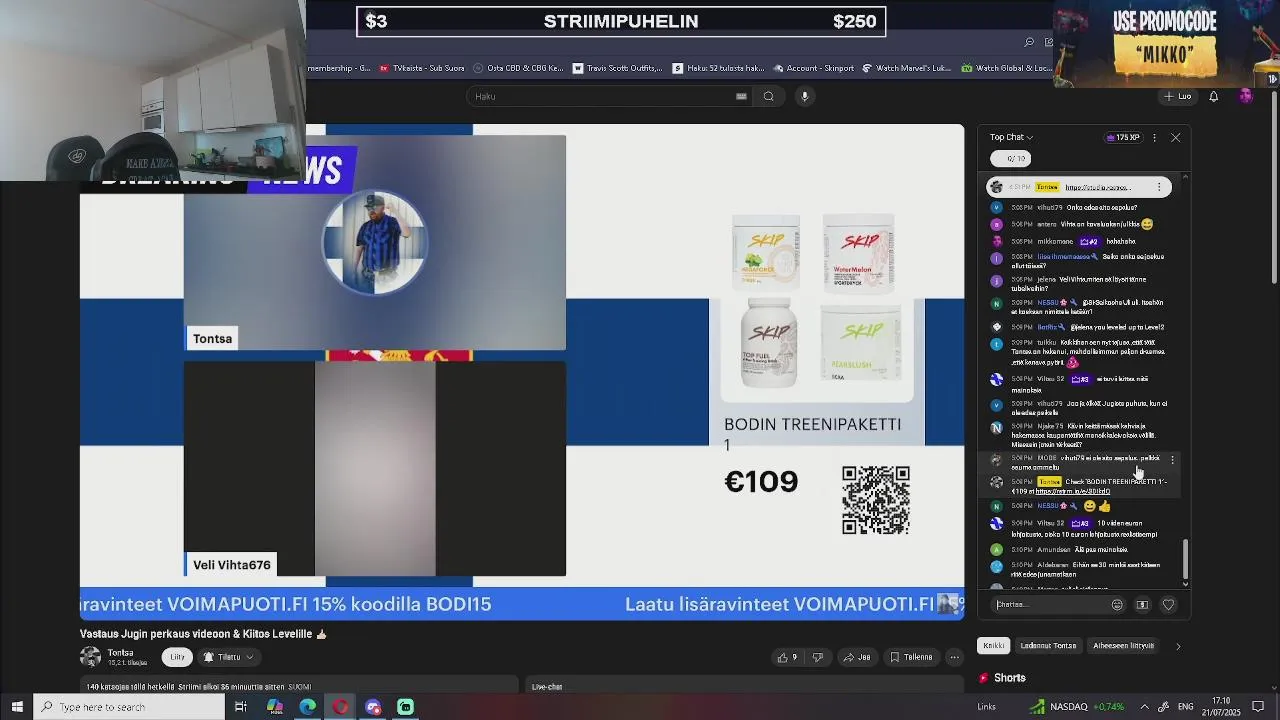Close the live chat panel
Viewport: 1280px width, 720px height.
coord(1176,138)
